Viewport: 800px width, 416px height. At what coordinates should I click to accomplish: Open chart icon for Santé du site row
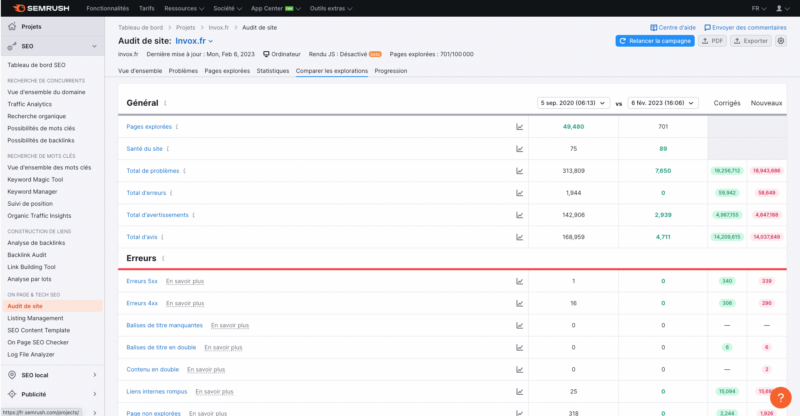coord(519,149)
